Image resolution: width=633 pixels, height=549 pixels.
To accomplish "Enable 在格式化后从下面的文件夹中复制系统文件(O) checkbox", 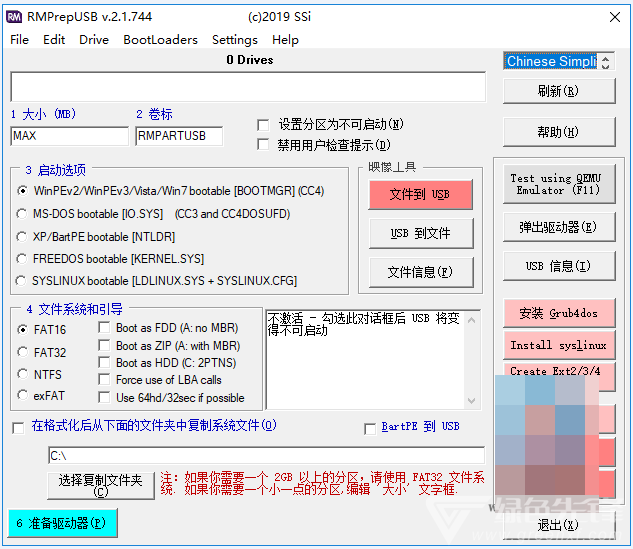I will 18,428.
